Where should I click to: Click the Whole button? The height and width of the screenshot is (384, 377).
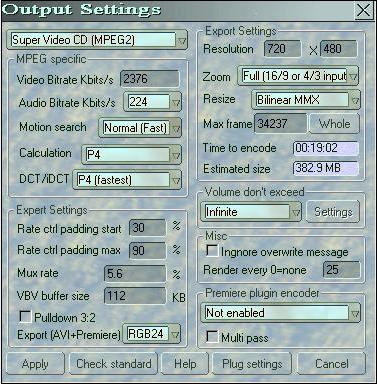(x=335, y=124)
